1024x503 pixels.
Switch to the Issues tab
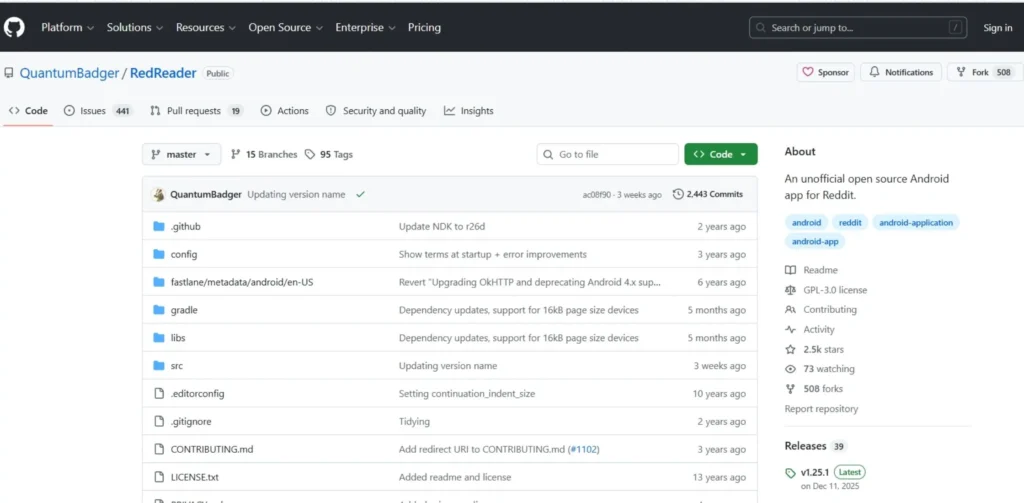coord(98,111)
